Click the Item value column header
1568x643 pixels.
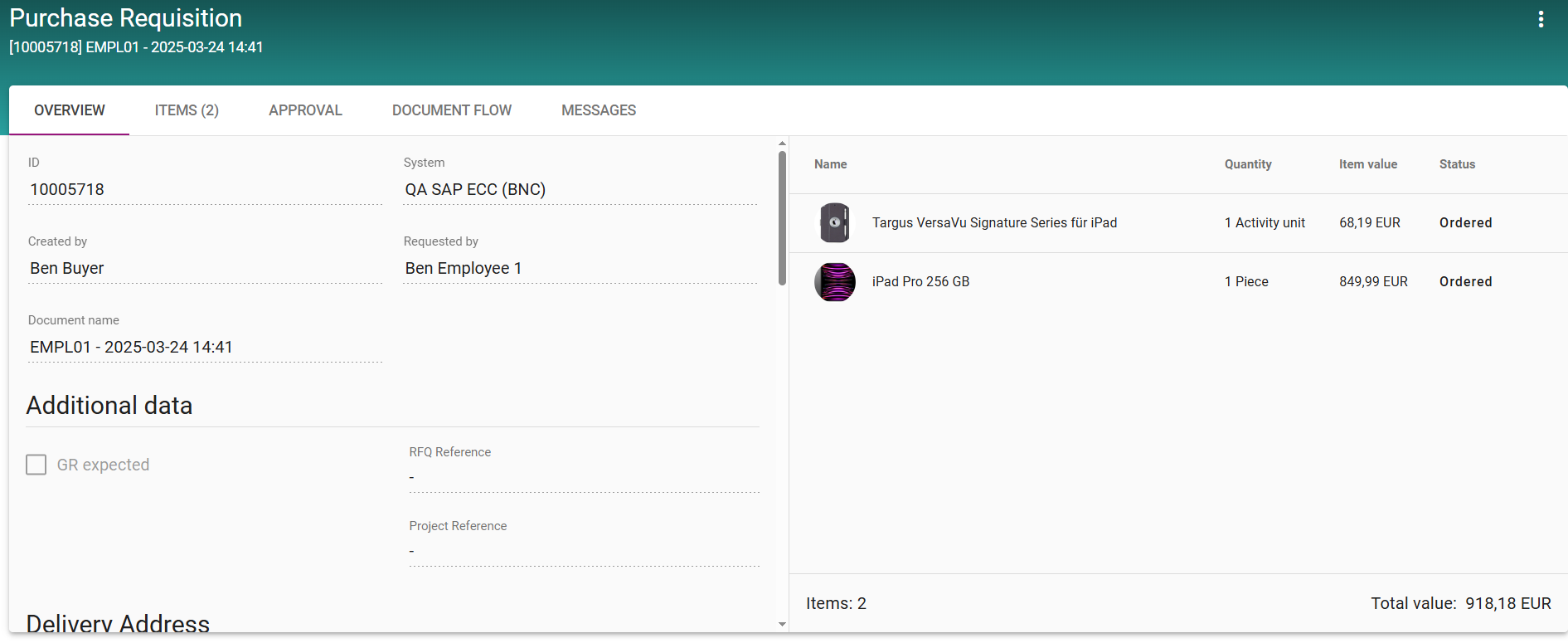(x=1367, y=164)
